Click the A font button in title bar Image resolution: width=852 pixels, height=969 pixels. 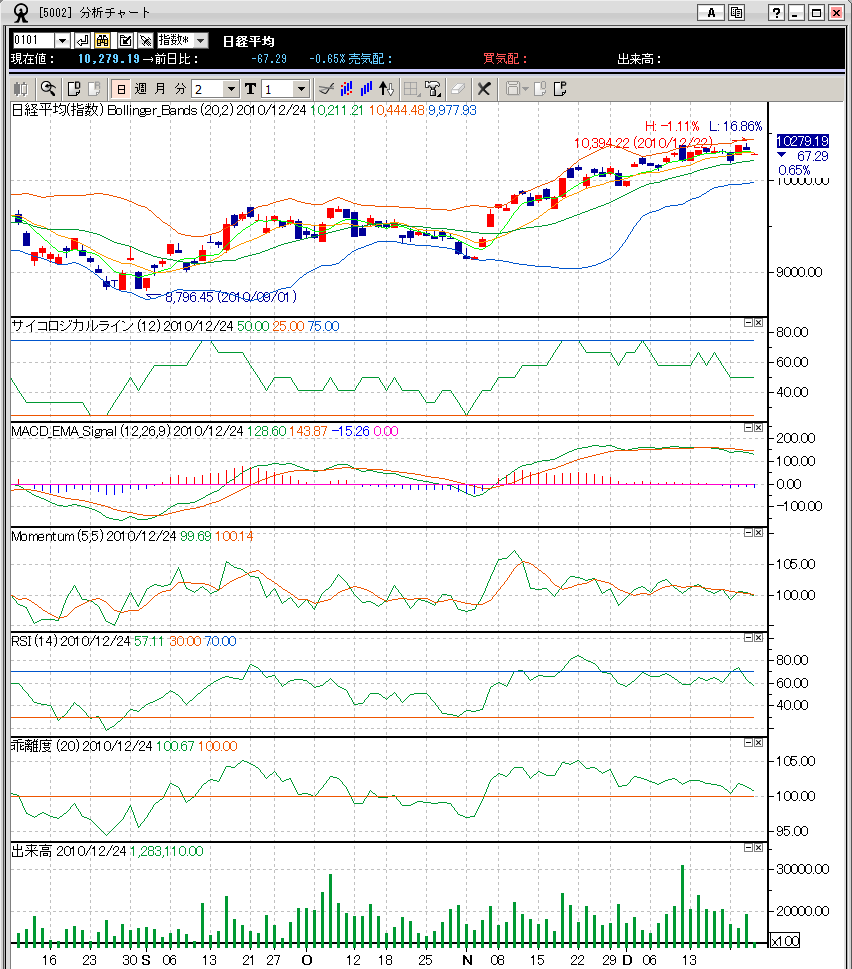tap(711, 12)
